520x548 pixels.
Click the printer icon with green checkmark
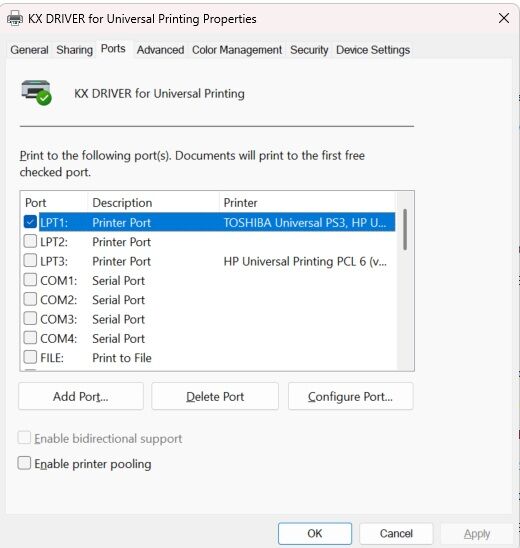point(37,92)
